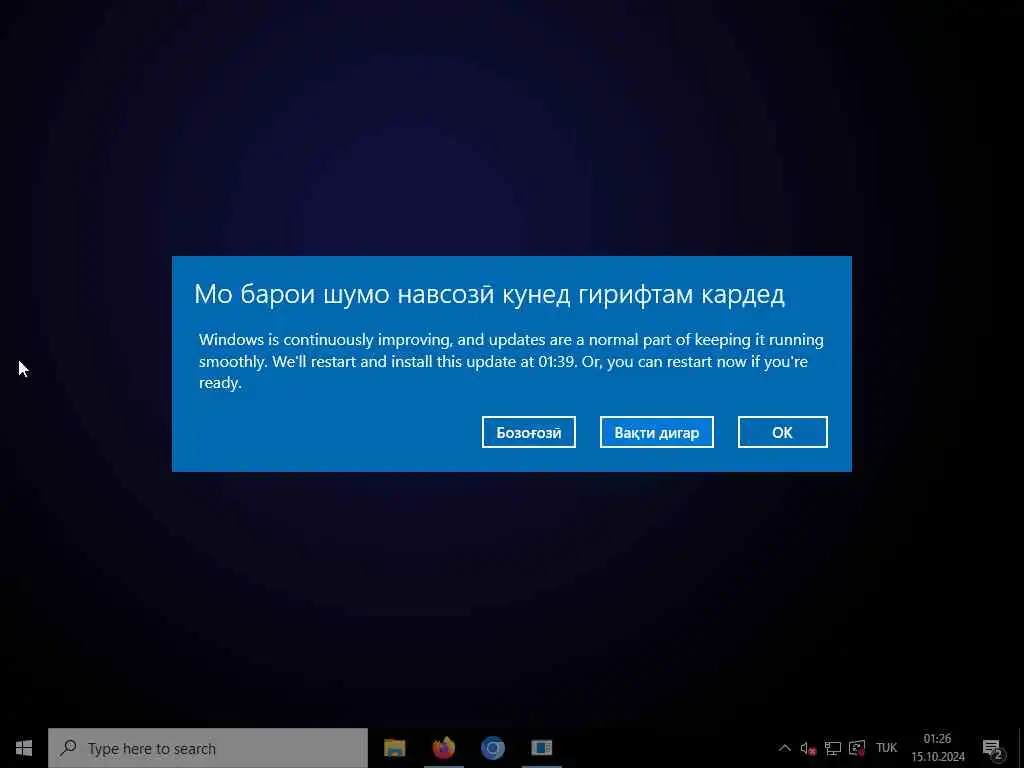Show hidden system tray icons
The height and width of the screenshot is (768, 1024).
(x=784, y=748)
